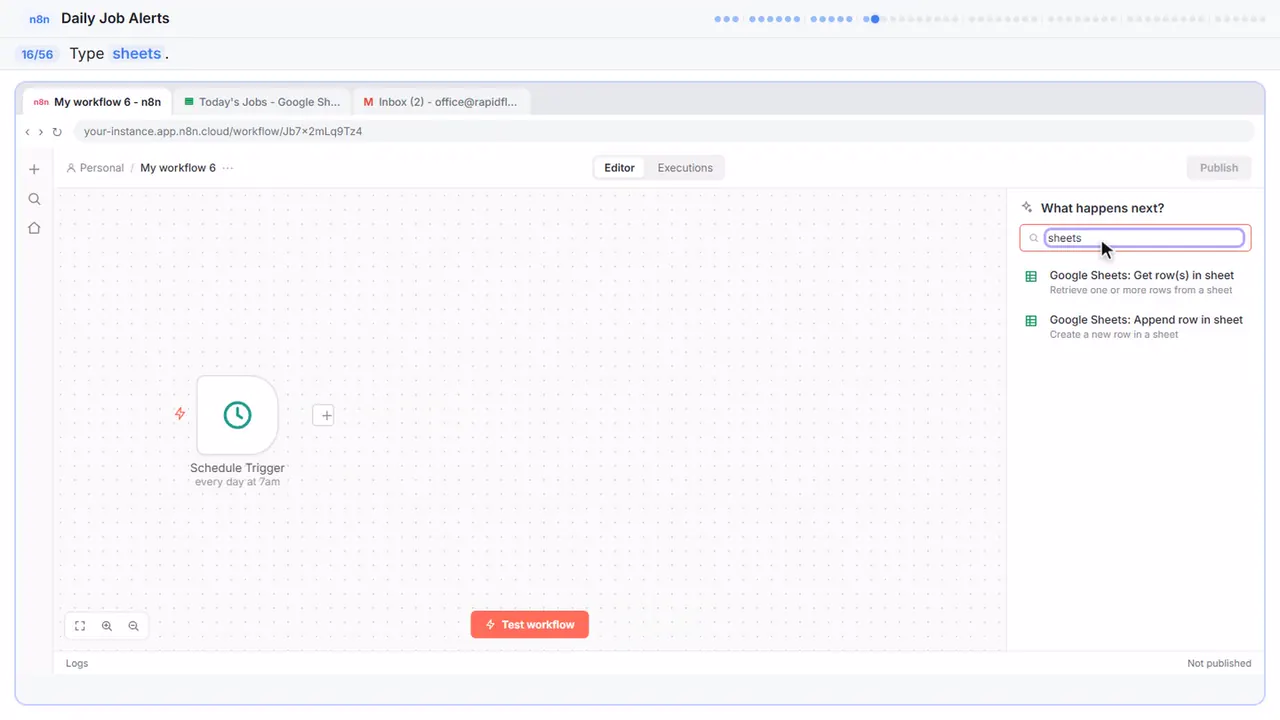This screenshot has height=720, width=1280.
Task: Click the Publish button
Action: click(x=1219, y=168)
